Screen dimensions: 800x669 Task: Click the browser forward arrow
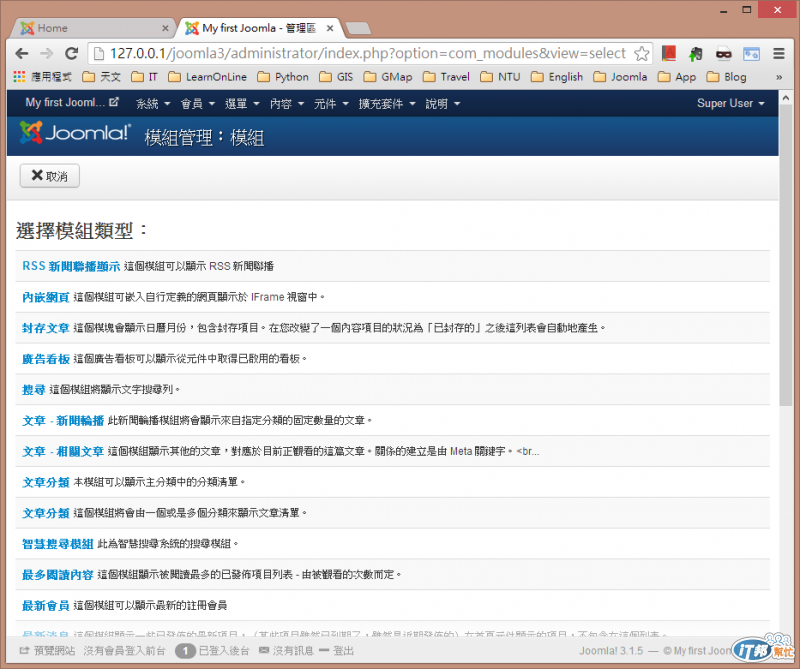click(46, 53)
